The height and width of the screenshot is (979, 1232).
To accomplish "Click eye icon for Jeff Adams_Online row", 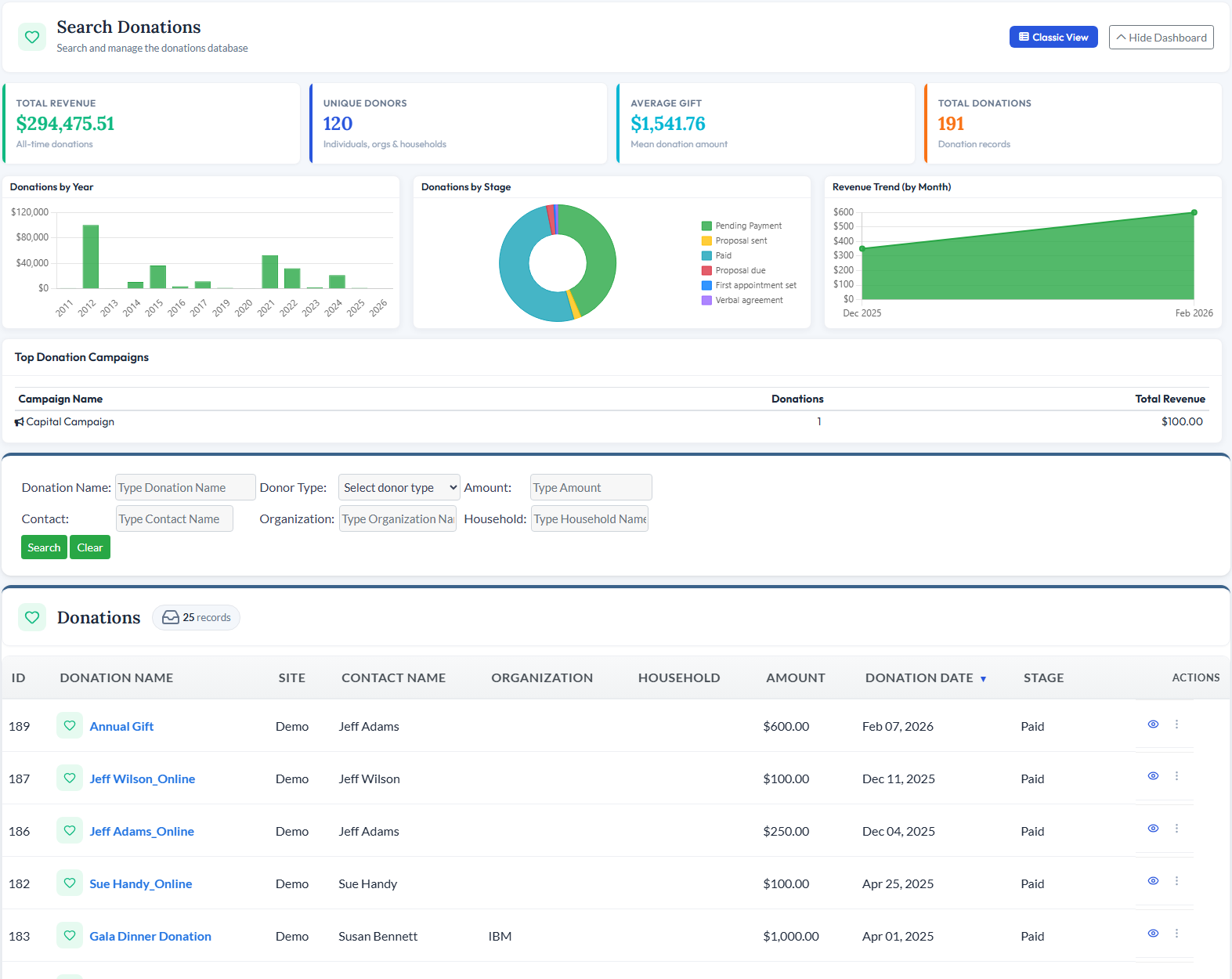I will click(1153, 829).
